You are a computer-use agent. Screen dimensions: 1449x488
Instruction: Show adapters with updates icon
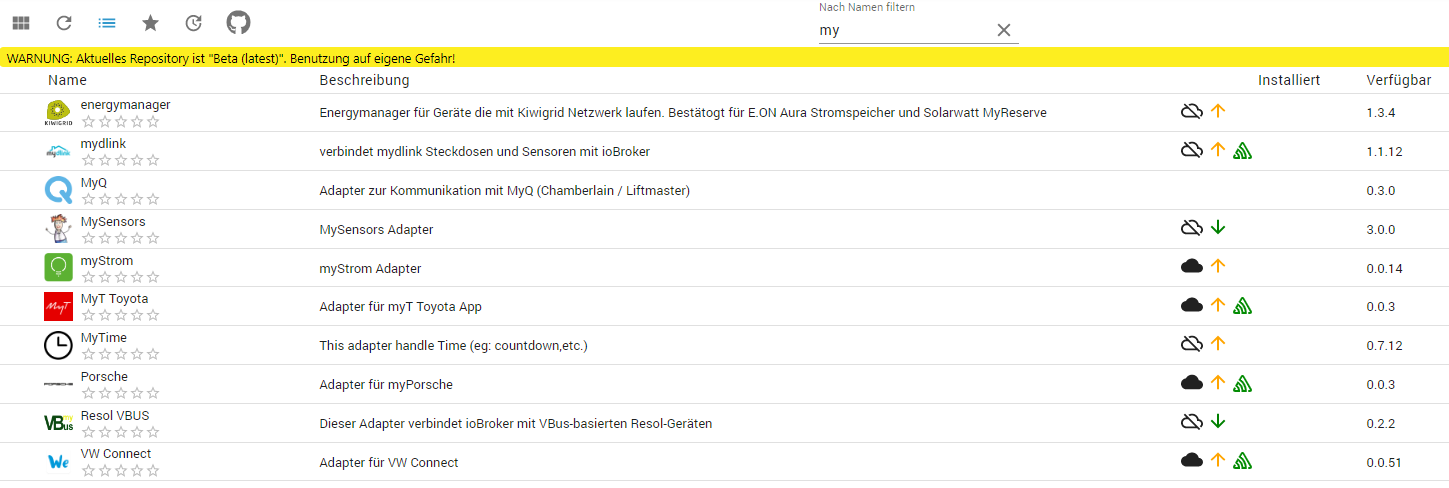(194, 22)
